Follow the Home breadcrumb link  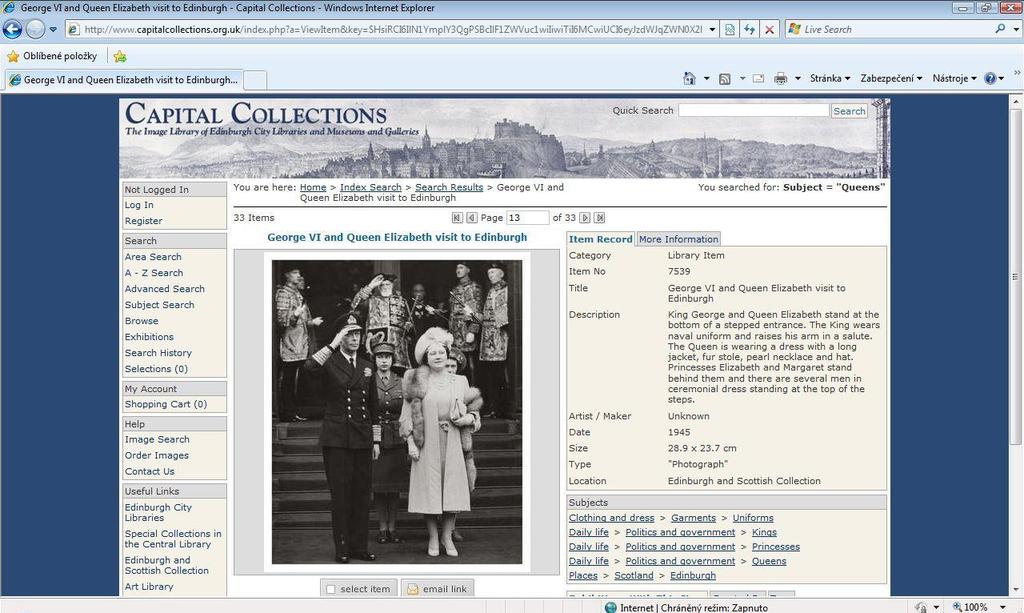point(313,187)
